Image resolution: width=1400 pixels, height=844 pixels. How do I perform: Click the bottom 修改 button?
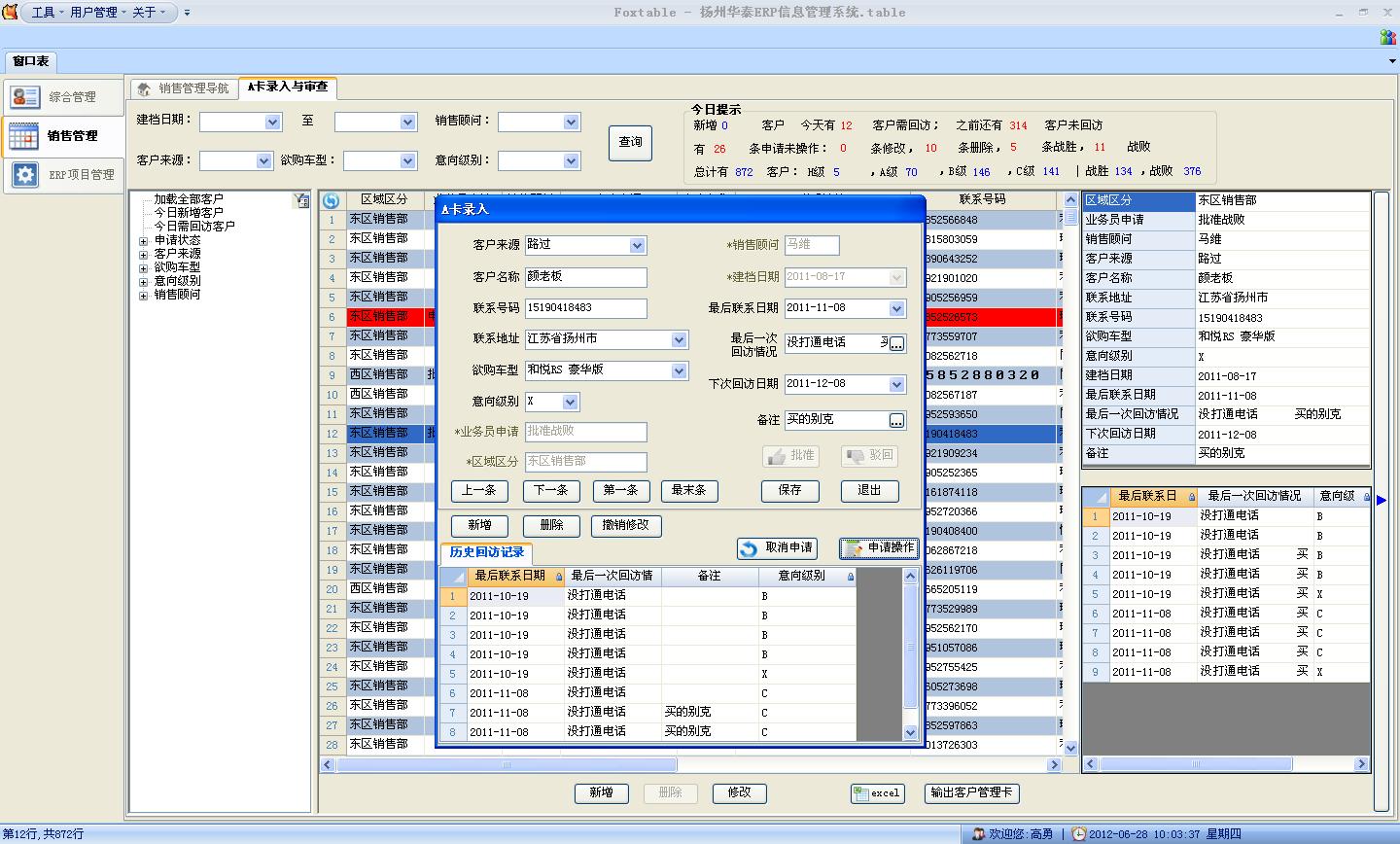pos(739,793)
